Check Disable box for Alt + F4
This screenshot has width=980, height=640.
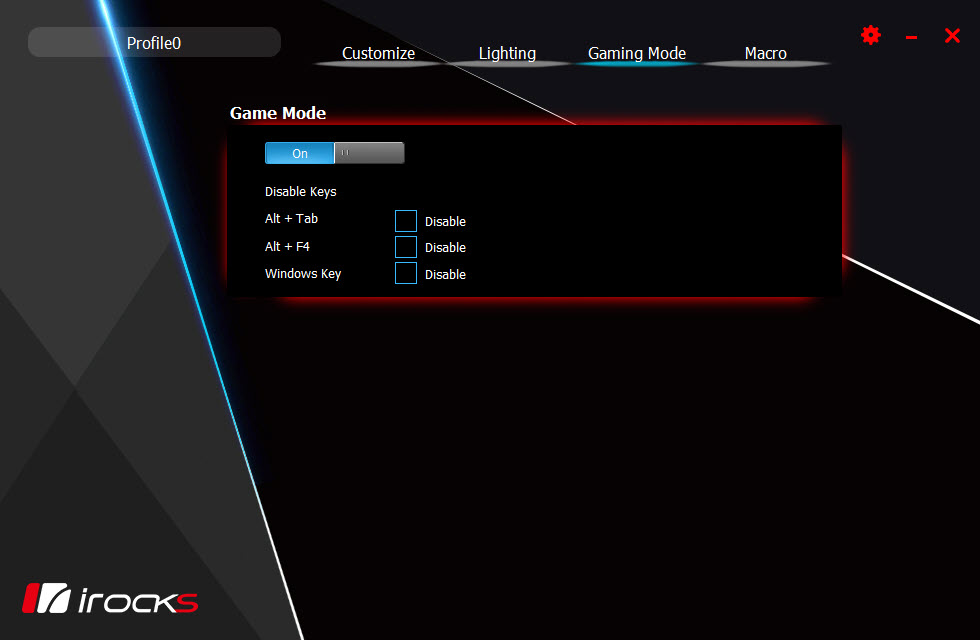click(406, 247)
